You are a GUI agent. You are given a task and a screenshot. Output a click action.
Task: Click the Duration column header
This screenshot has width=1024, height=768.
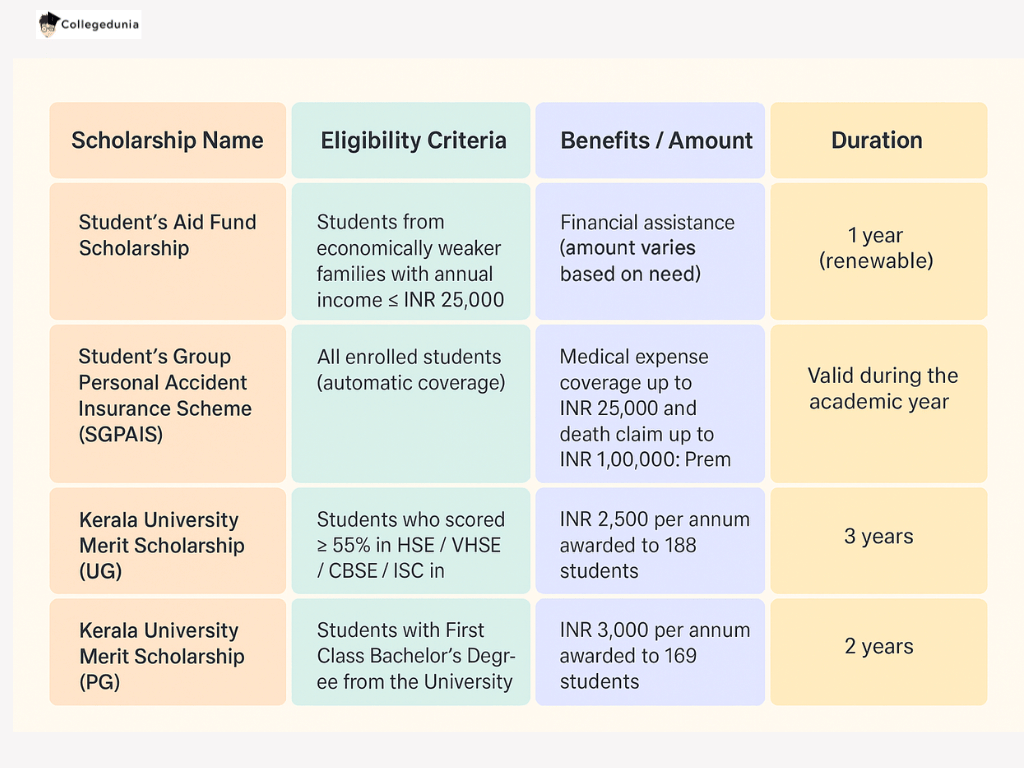coord(877,141)
